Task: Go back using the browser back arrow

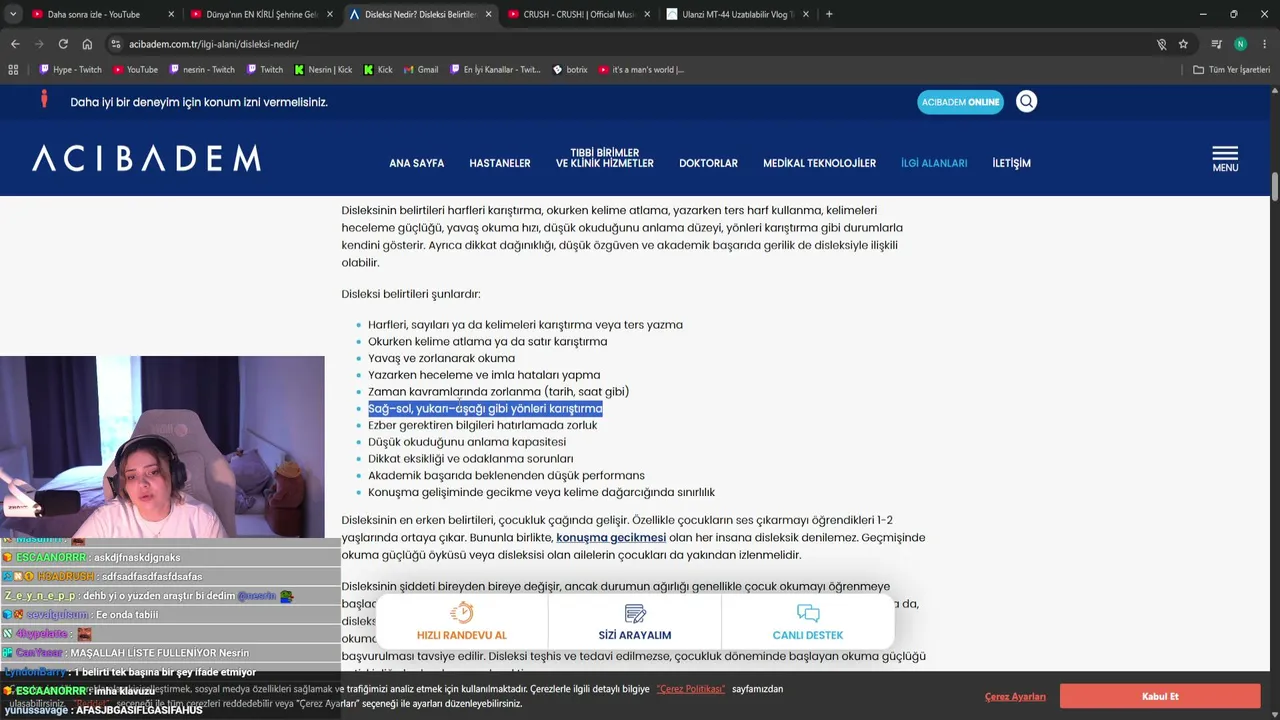Action: pos(15,44)
